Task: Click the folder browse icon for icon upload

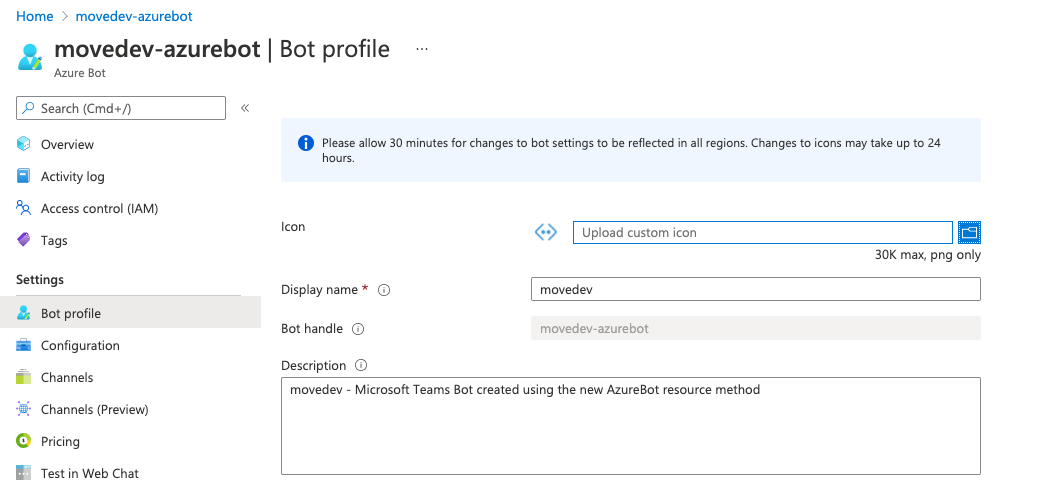Action: pyautogui.click(x=969, y=232)
